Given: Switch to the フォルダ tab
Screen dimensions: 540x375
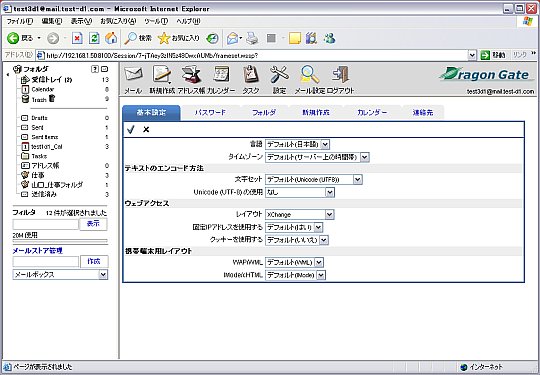Looking at the screenshot, I should tap(264, 113).
